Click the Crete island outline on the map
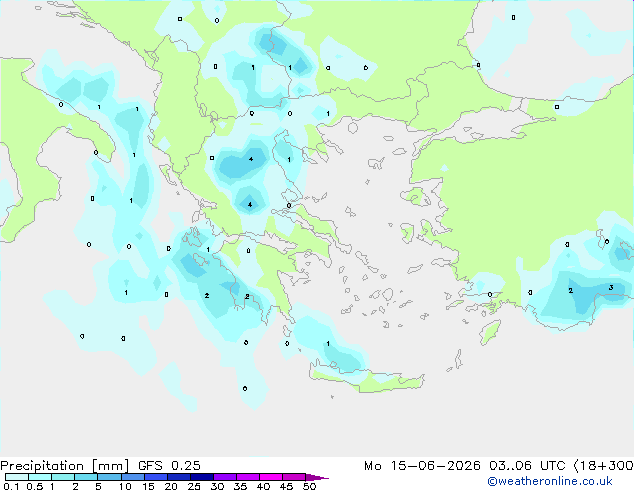The height and width of the screenshot is (490, 634). click(367, 378)
